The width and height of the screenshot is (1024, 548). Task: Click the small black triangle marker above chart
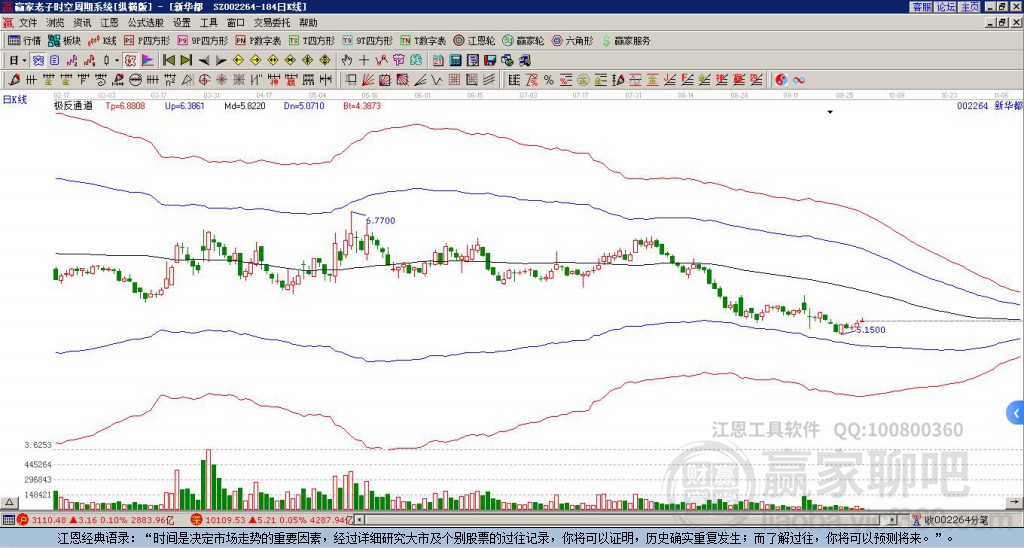click(830, 112)
